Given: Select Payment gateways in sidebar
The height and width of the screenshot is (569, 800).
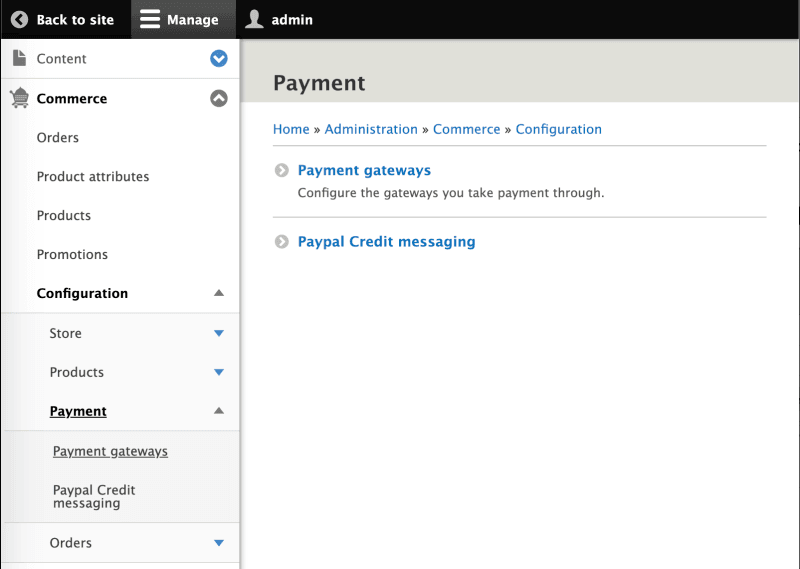Looking at the screenshot, I should coord(110,452).
